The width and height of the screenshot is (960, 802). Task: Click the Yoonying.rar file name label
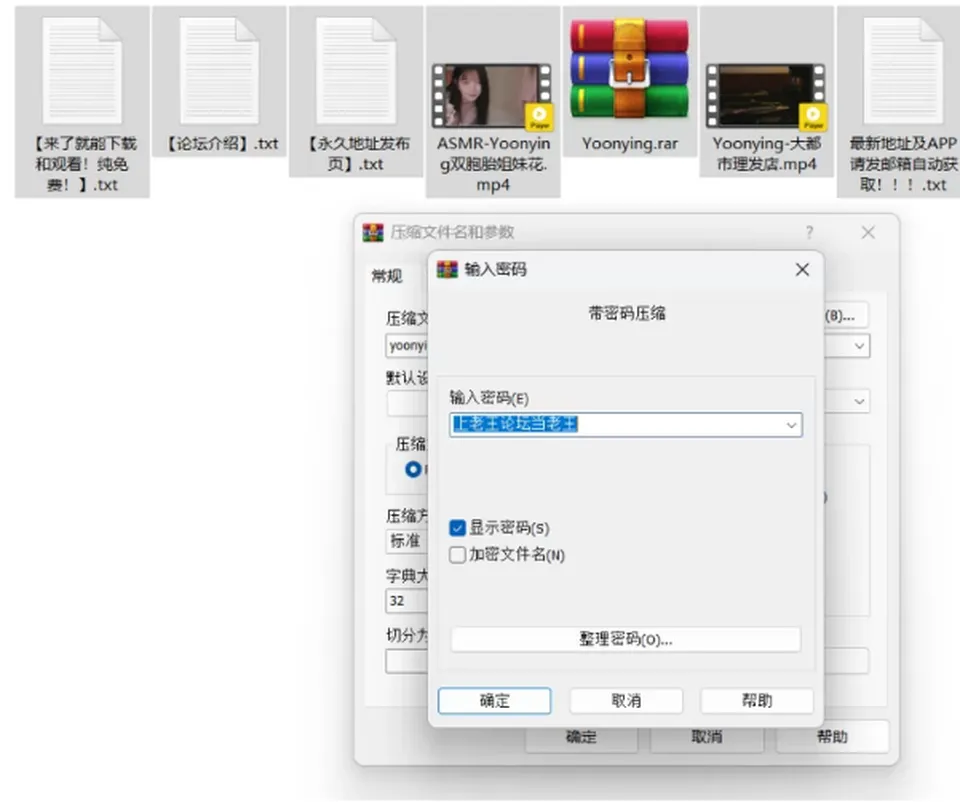(629, 144)
